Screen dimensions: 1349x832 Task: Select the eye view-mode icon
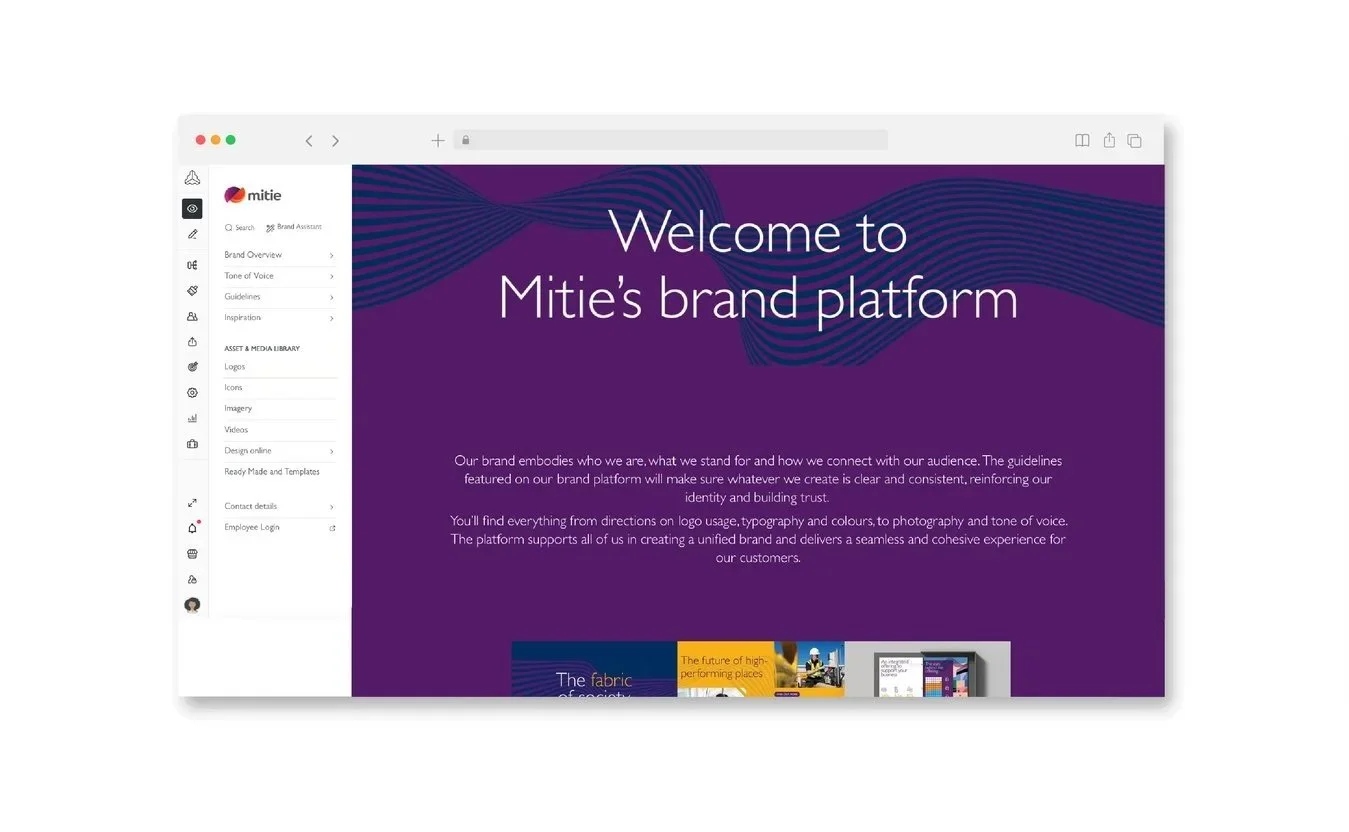(x=192, y=209)
